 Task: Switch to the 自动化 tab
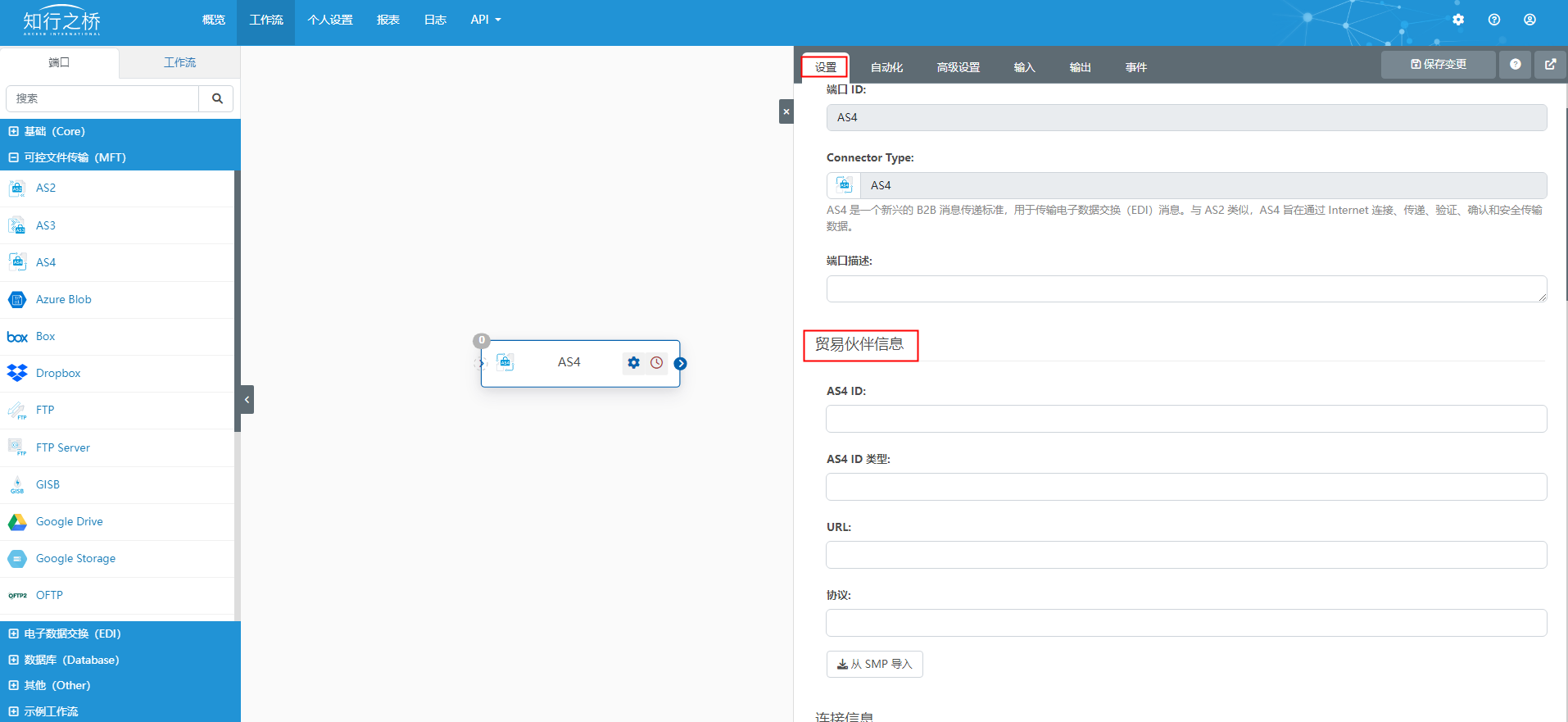(886, 67)
